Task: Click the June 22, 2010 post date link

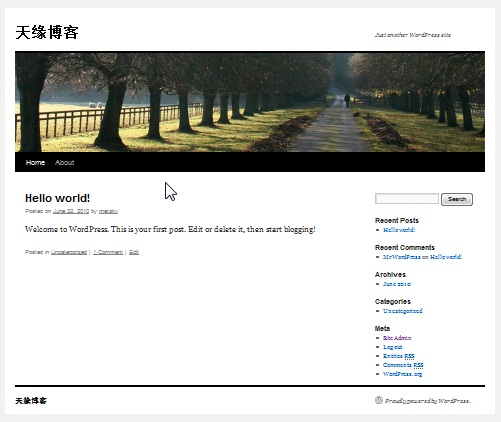Action: tap(71, 211)
